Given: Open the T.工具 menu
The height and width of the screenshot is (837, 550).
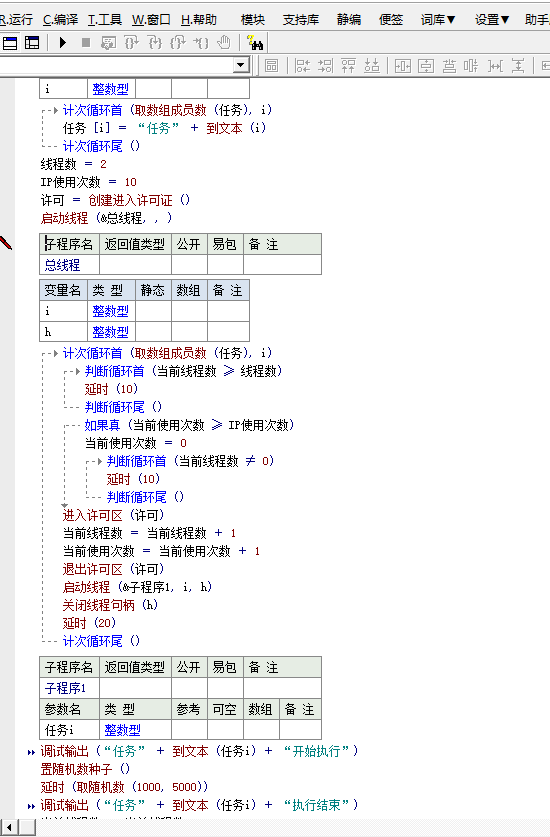Looking at the screenshot, I should 105,20.
